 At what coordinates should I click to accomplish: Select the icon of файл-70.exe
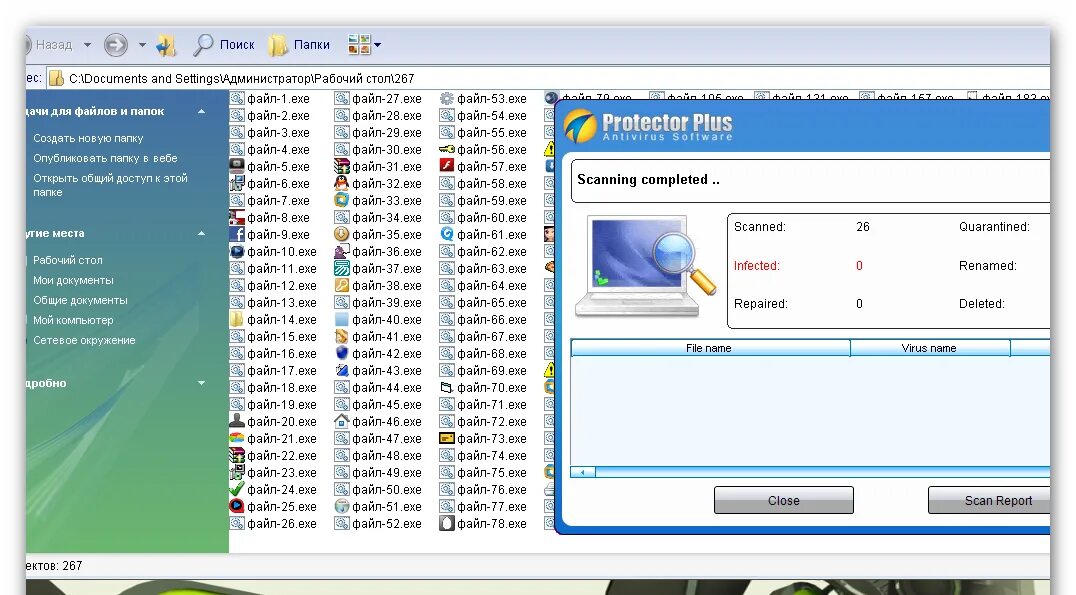pyautogui.click(x=447, y=387)
